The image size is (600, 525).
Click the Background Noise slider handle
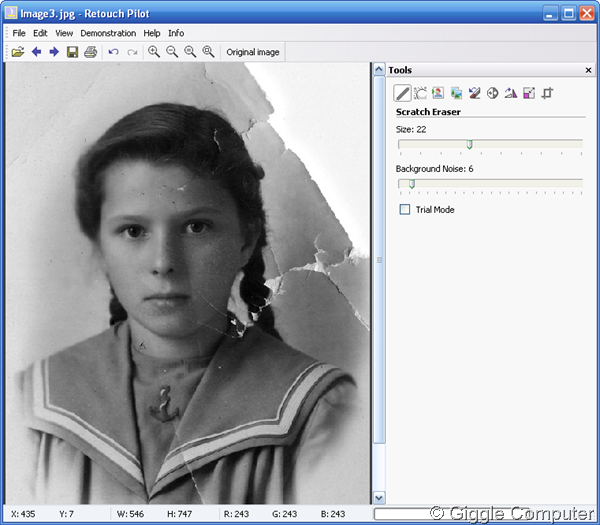tap(411, 184)
